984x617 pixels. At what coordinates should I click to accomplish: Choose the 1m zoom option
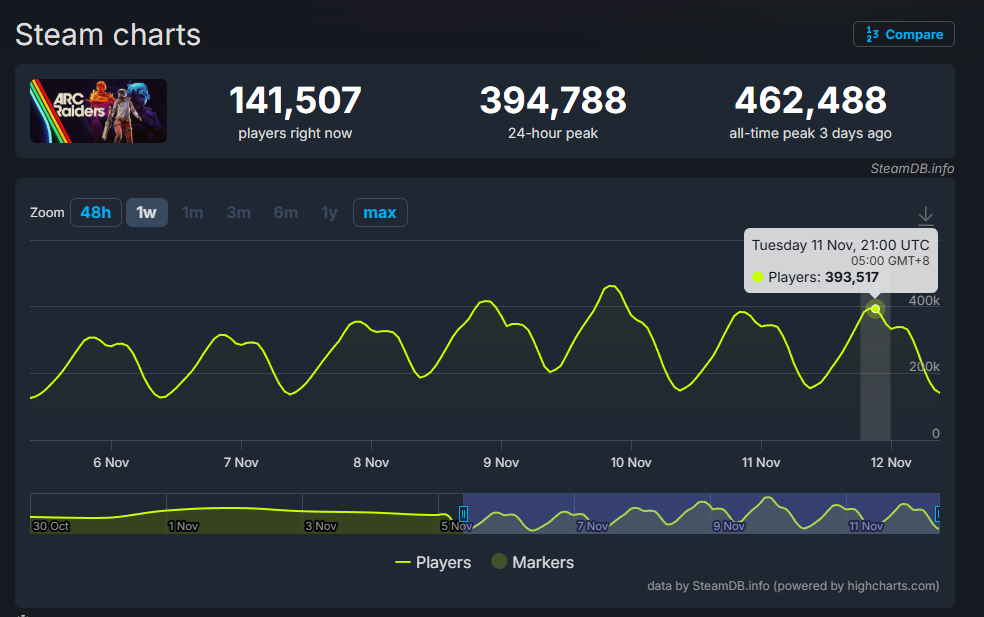tap(193, 212)
